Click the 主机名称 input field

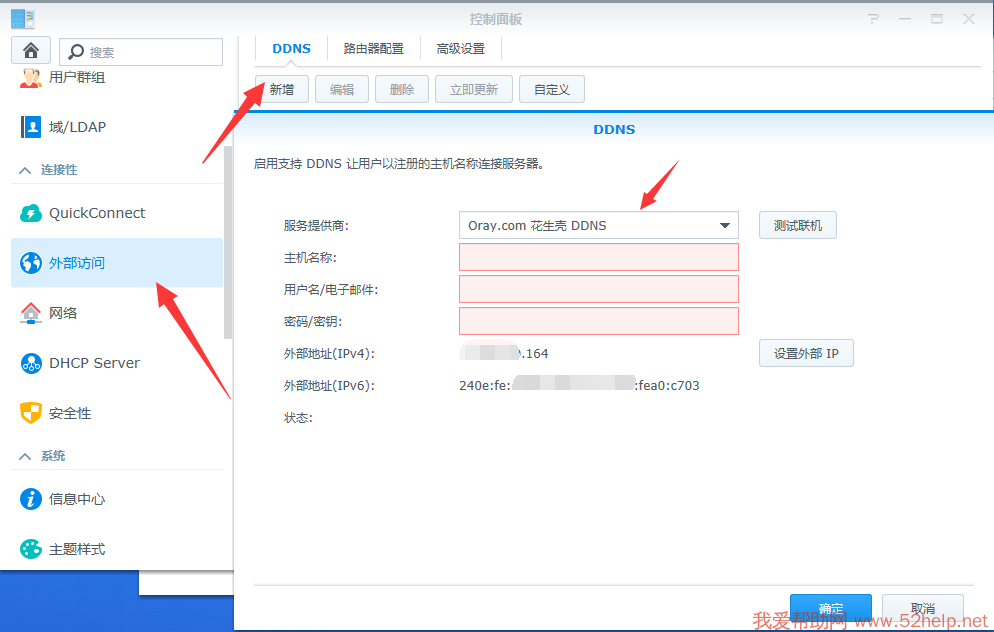[x=598, y=257]
